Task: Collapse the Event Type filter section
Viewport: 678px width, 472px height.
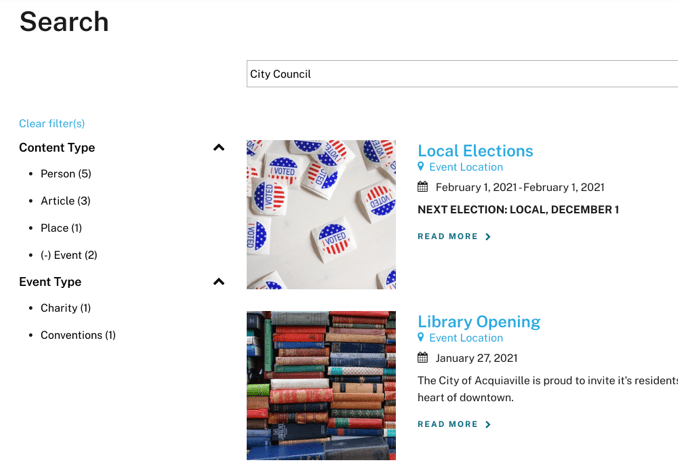Action: pyautogui.click(x=219, y=282)
